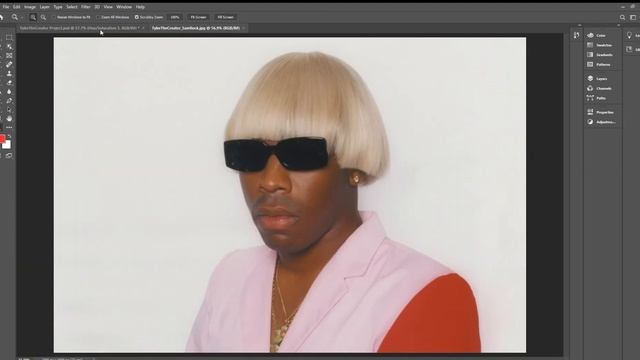Open the Layer menu
Viewport: 640px width, 360px height.
pos(44,7)
